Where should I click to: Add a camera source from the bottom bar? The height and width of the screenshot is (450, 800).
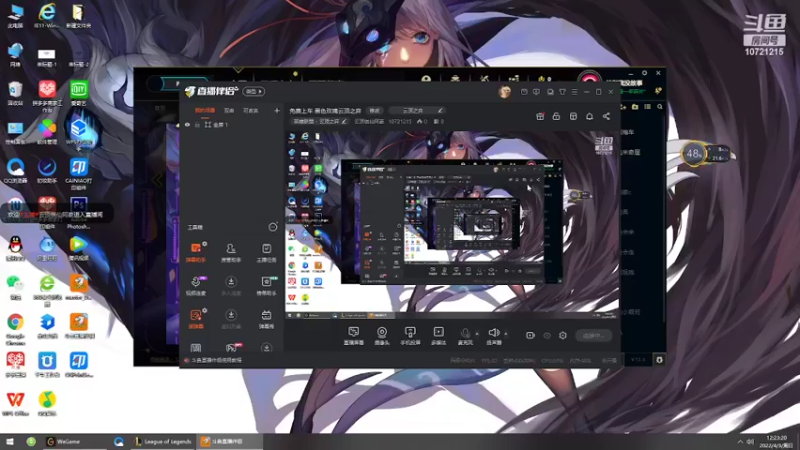tap(382, 336)
